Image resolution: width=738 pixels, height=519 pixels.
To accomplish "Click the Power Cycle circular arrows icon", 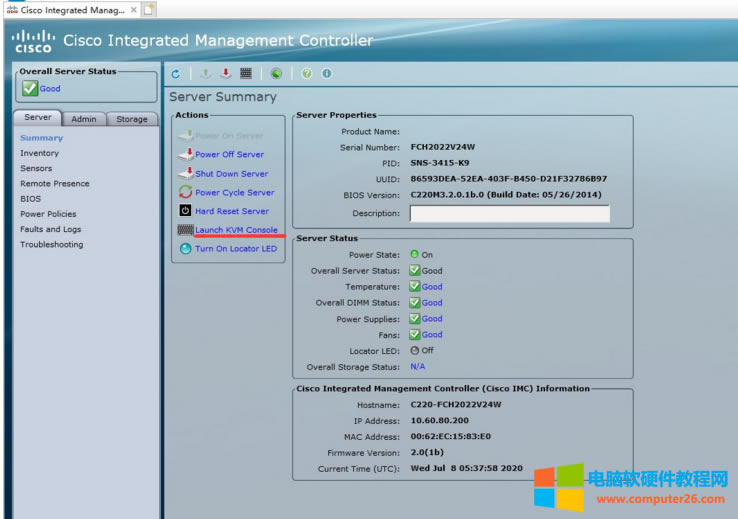I will click(185, 192).
